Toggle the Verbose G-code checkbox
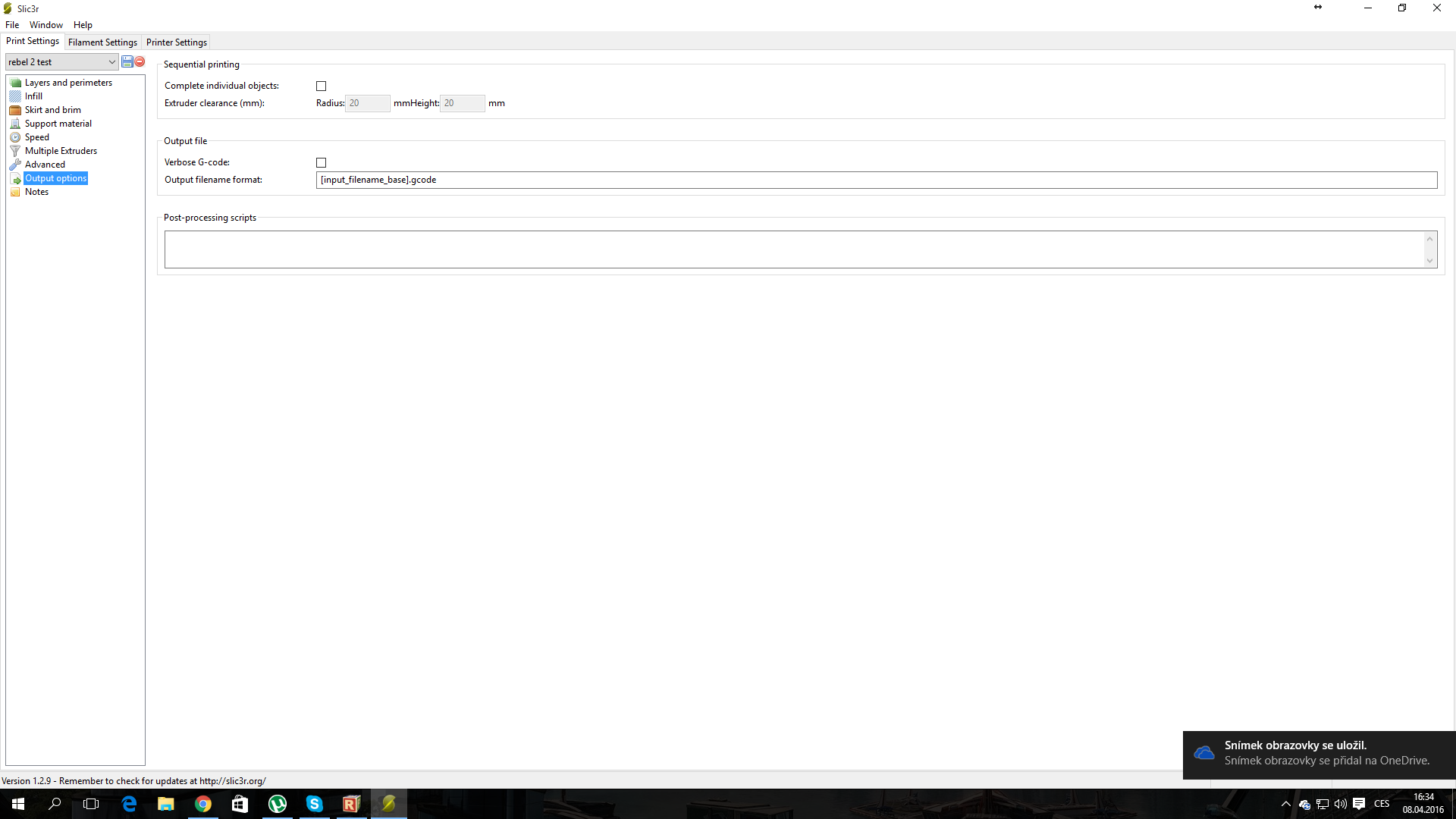 click(x=321, y=162)
